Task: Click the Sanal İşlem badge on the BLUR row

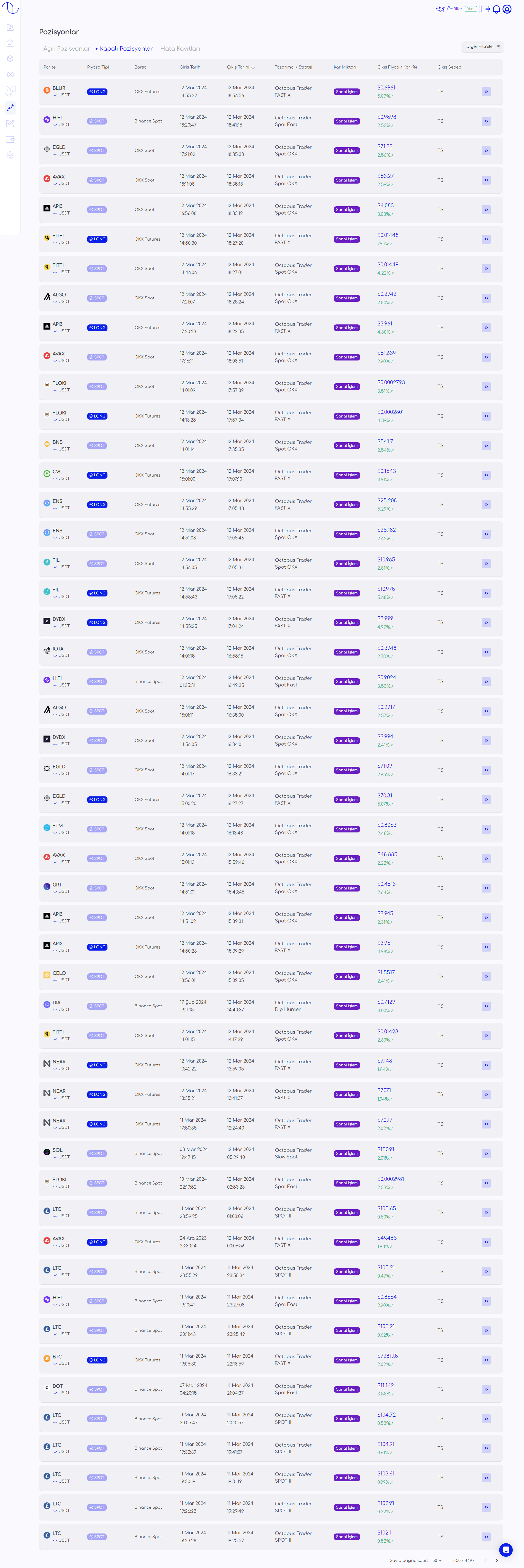Action: pyautogui.click(x=347, y=92)
